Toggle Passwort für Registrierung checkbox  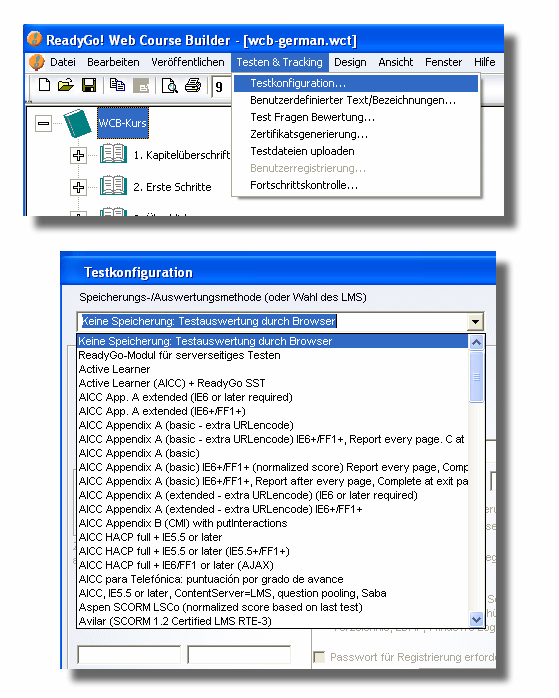point(319,657)
